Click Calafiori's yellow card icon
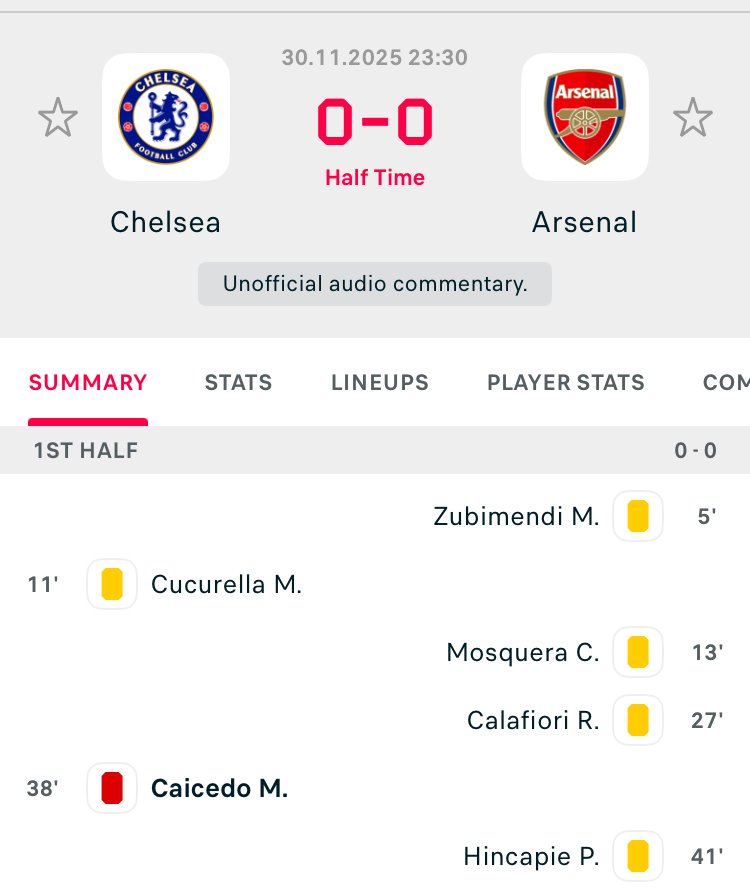750x895 pixels. tap(638, 720)
